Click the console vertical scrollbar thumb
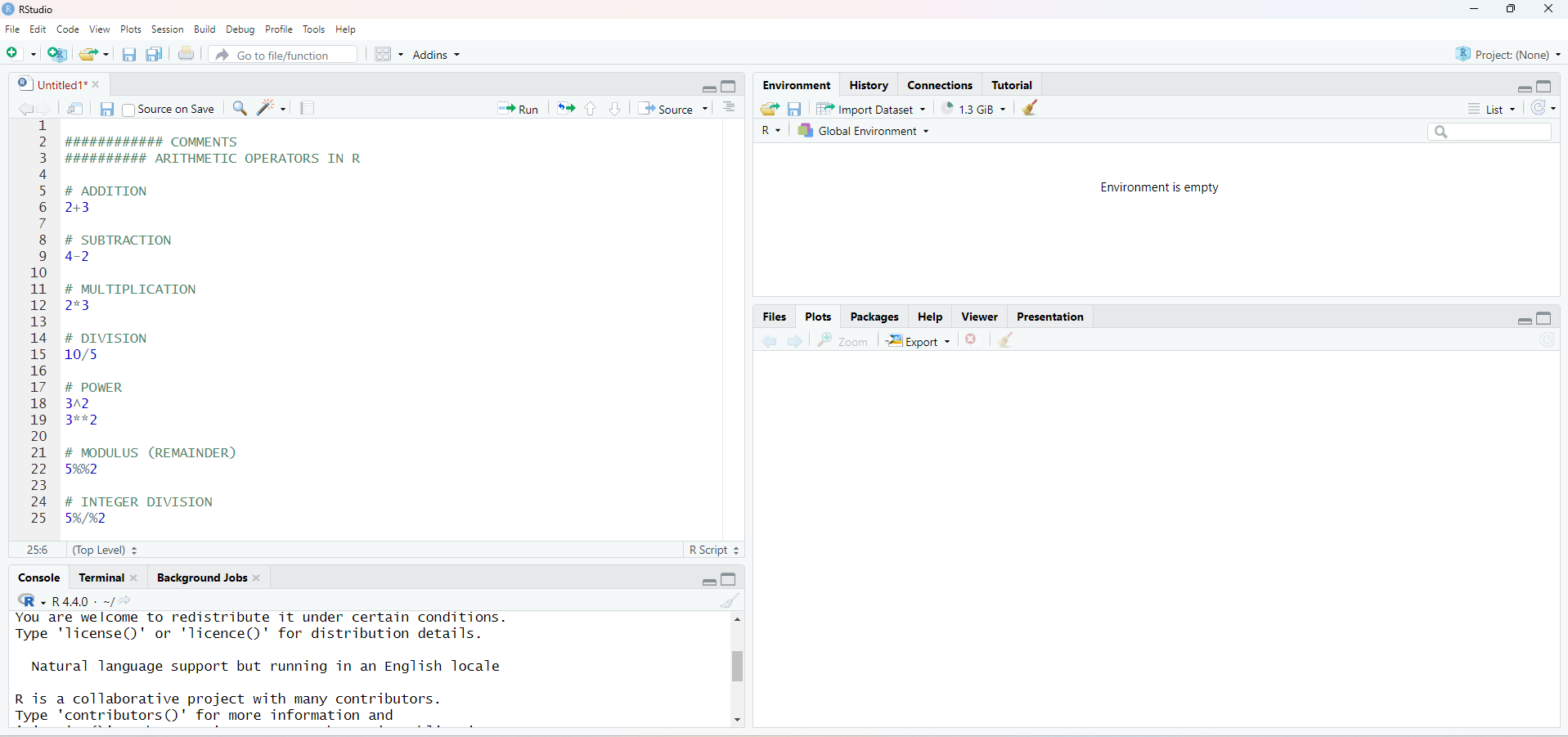This screenshot has width=1568, height=737. (737, 666)
